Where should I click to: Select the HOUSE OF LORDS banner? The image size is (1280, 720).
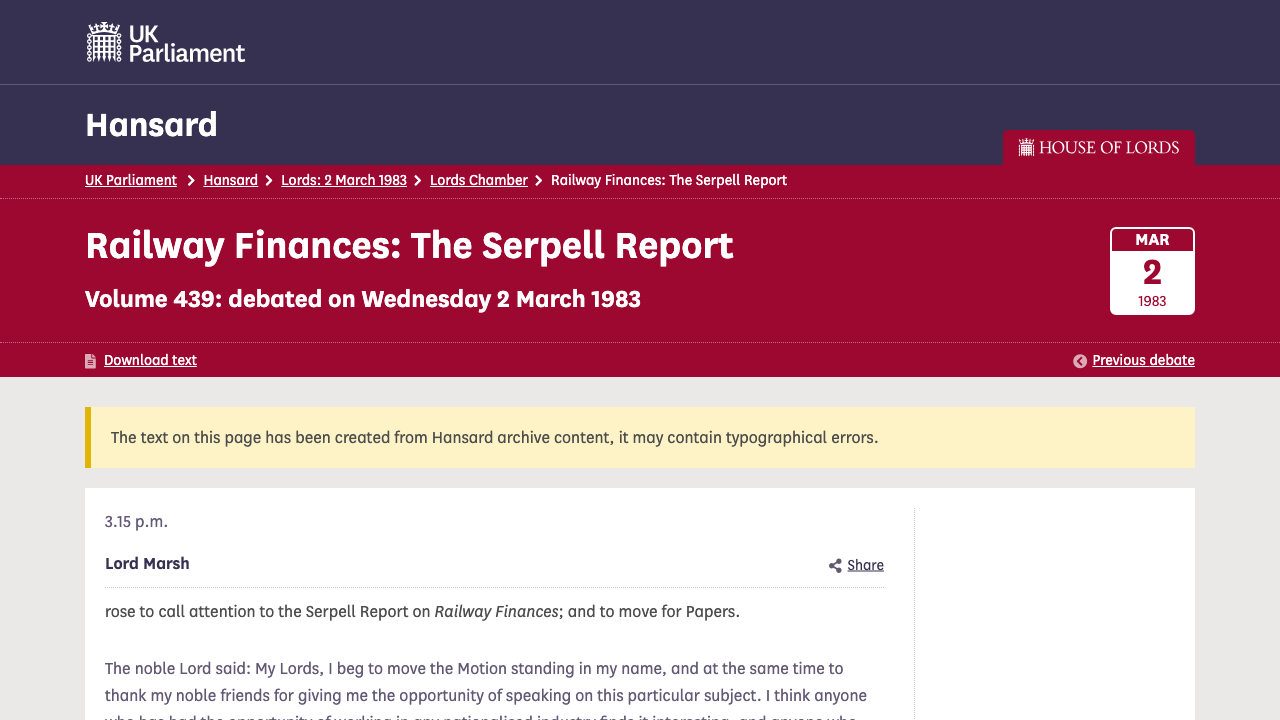(x=1099, y=147)
